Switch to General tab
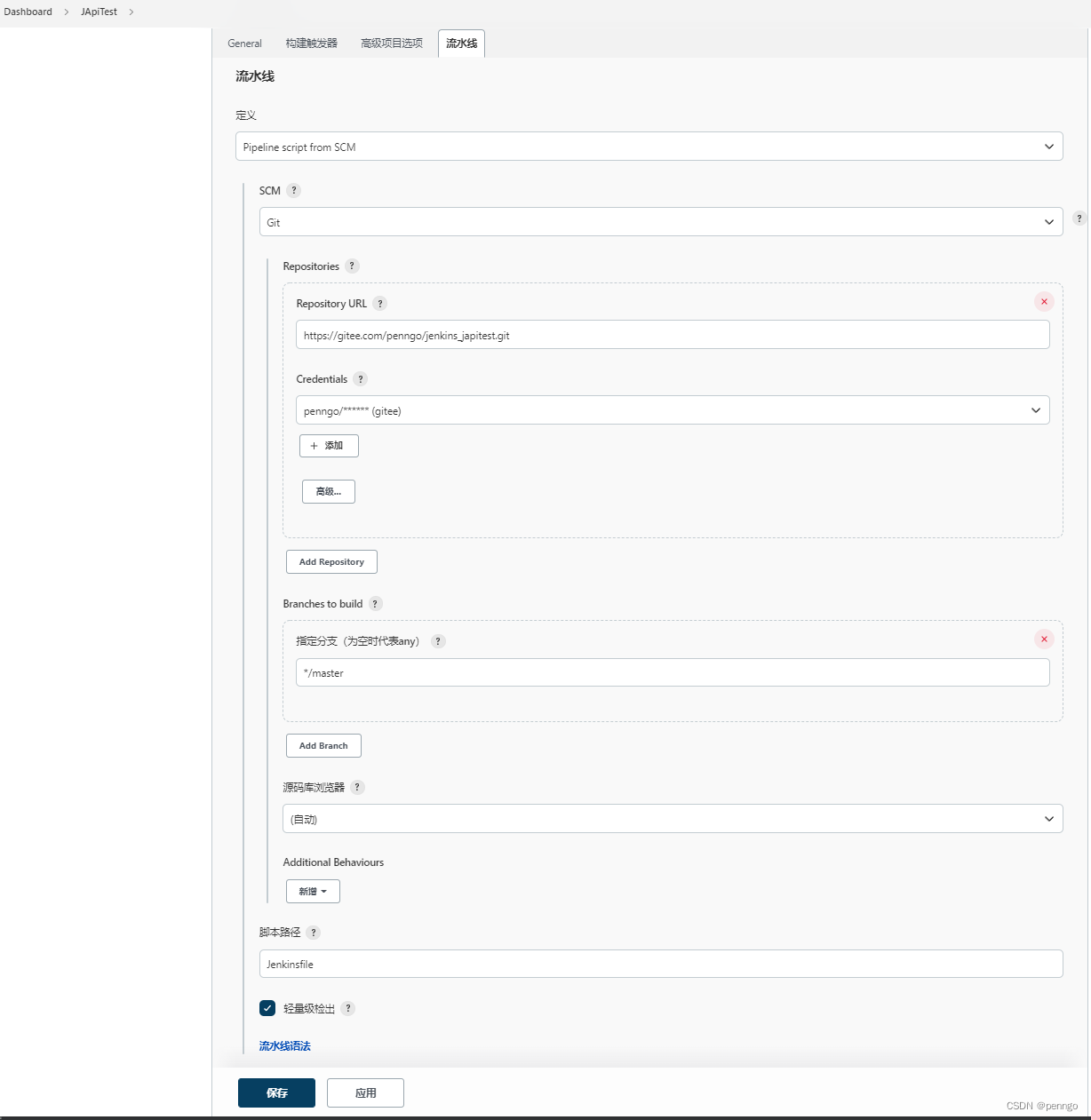 [244, 43]
